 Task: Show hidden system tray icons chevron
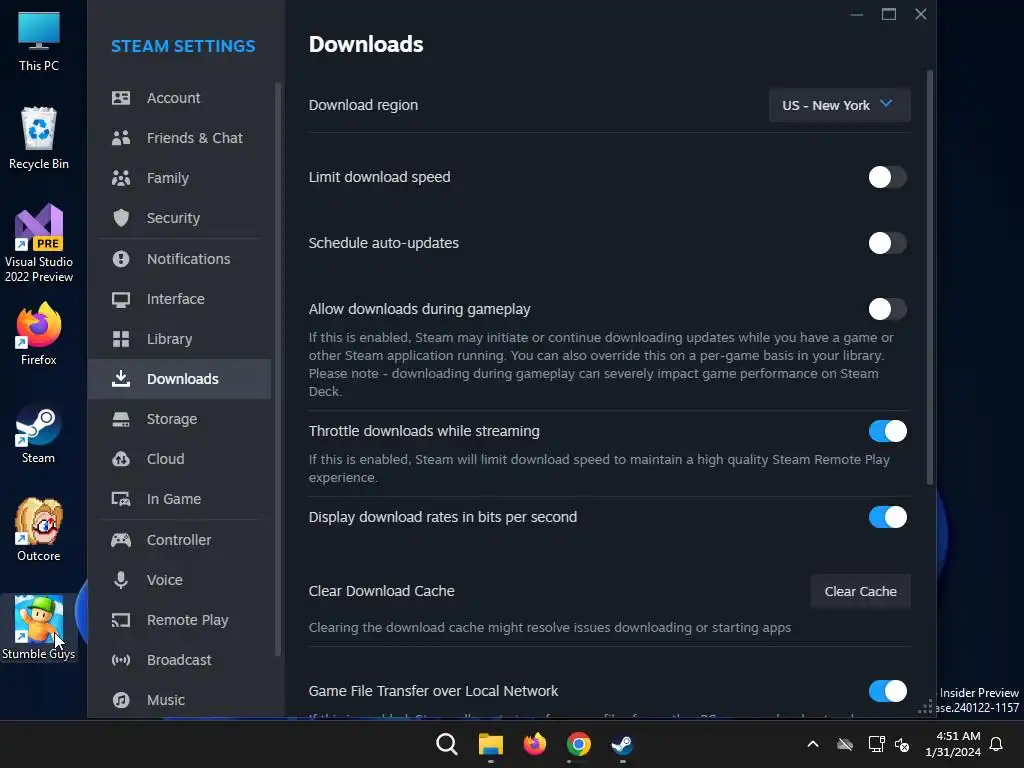(813, 744)
